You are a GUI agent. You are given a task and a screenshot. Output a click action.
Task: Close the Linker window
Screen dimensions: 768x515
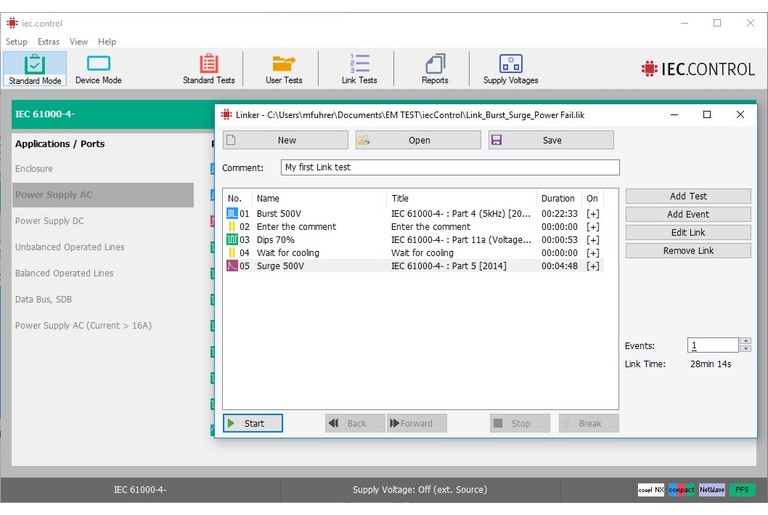740,115
